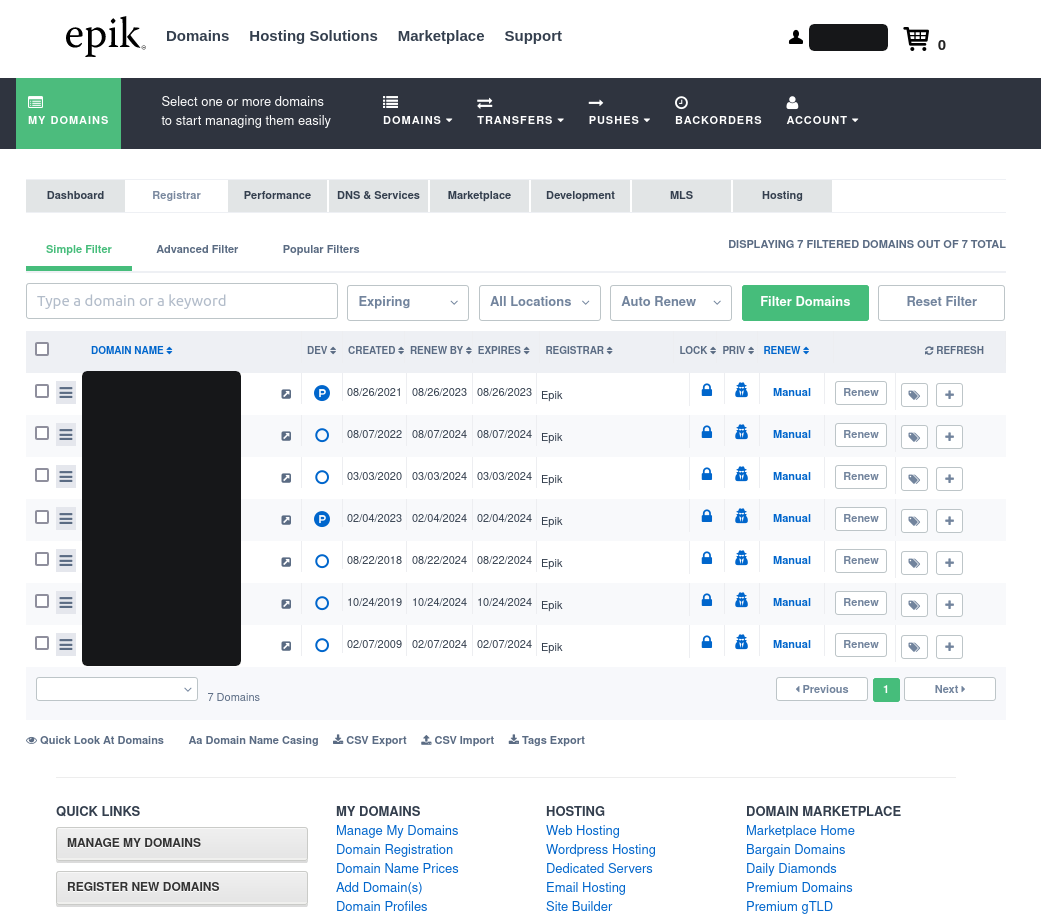Open privacy settings icon for the first domain
Screen dimensions: 1041x914
741,390
